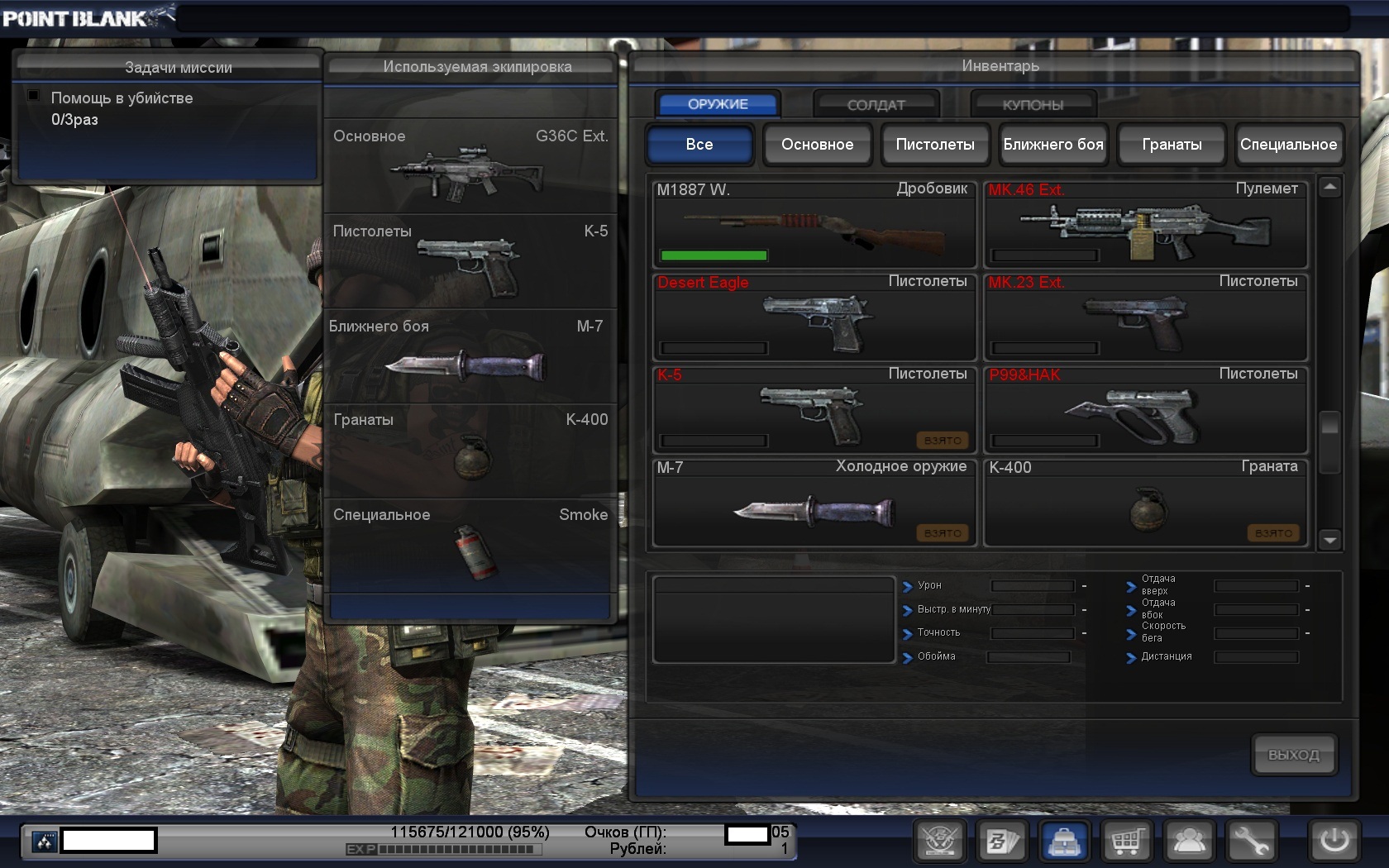Image resolution: width=1389 pixels, height=868 pixels.
Task: Open the friends community icon
Action: pyautogui.click(x=1189, y=842)
